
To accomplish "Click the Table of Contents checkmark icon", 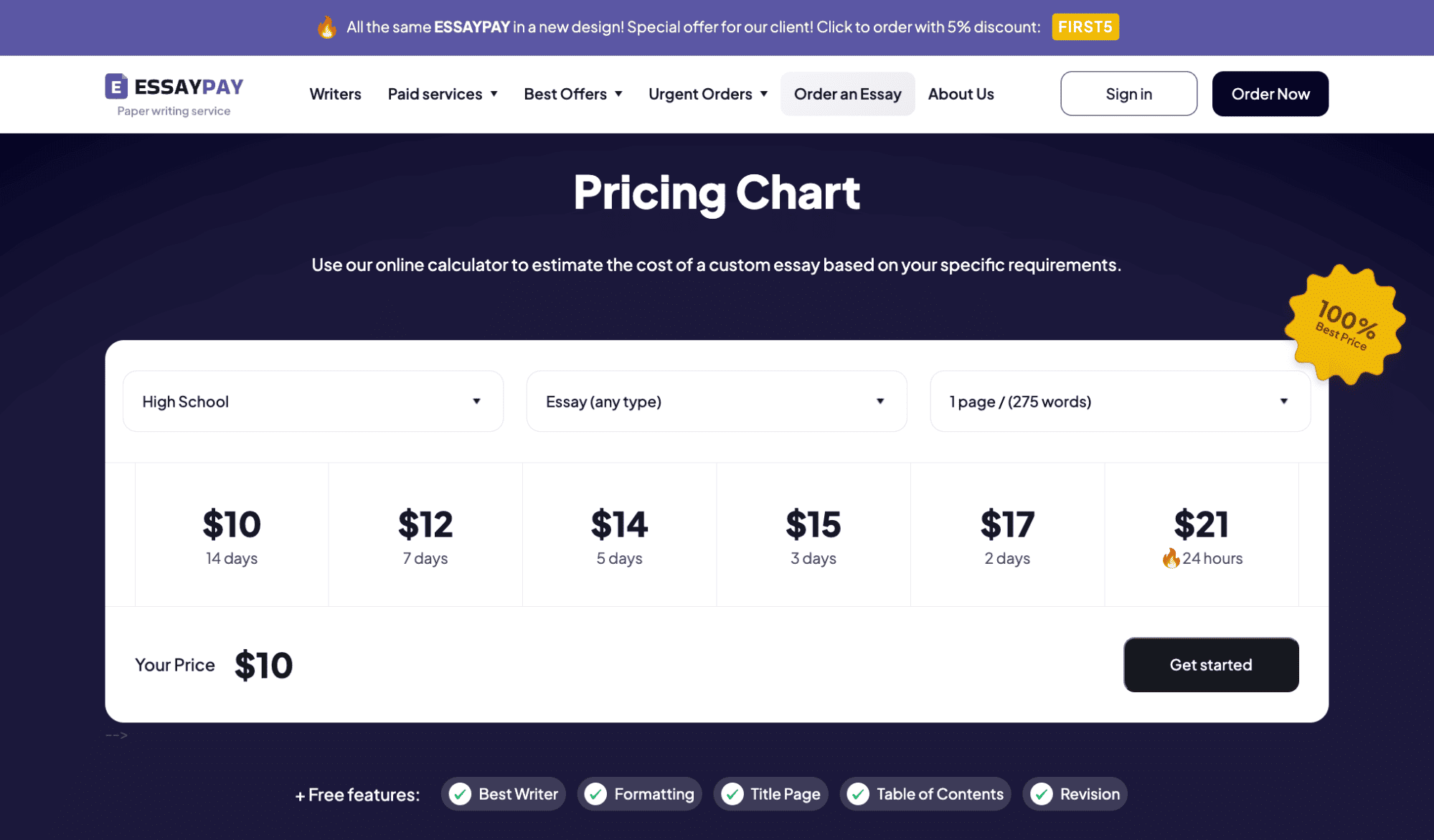I will click(858, 794).
